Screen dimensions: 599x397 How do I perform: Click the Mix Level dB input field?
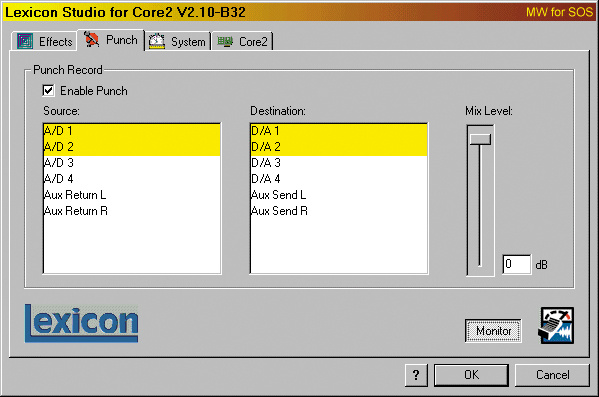(x=516, y=264)
